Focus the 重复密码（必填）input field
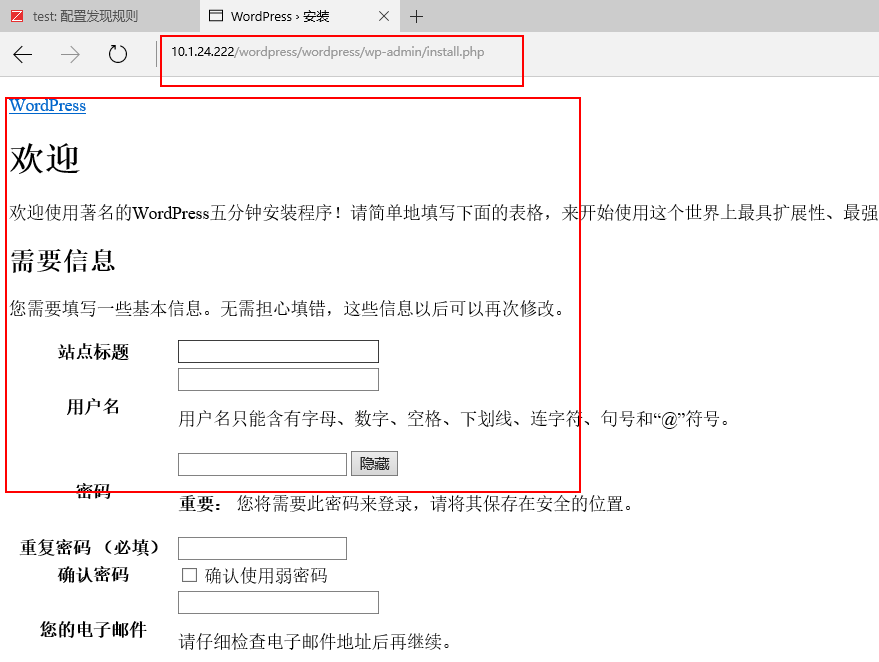This screenshot has height=662, width=879. click(x=262, y=548)
